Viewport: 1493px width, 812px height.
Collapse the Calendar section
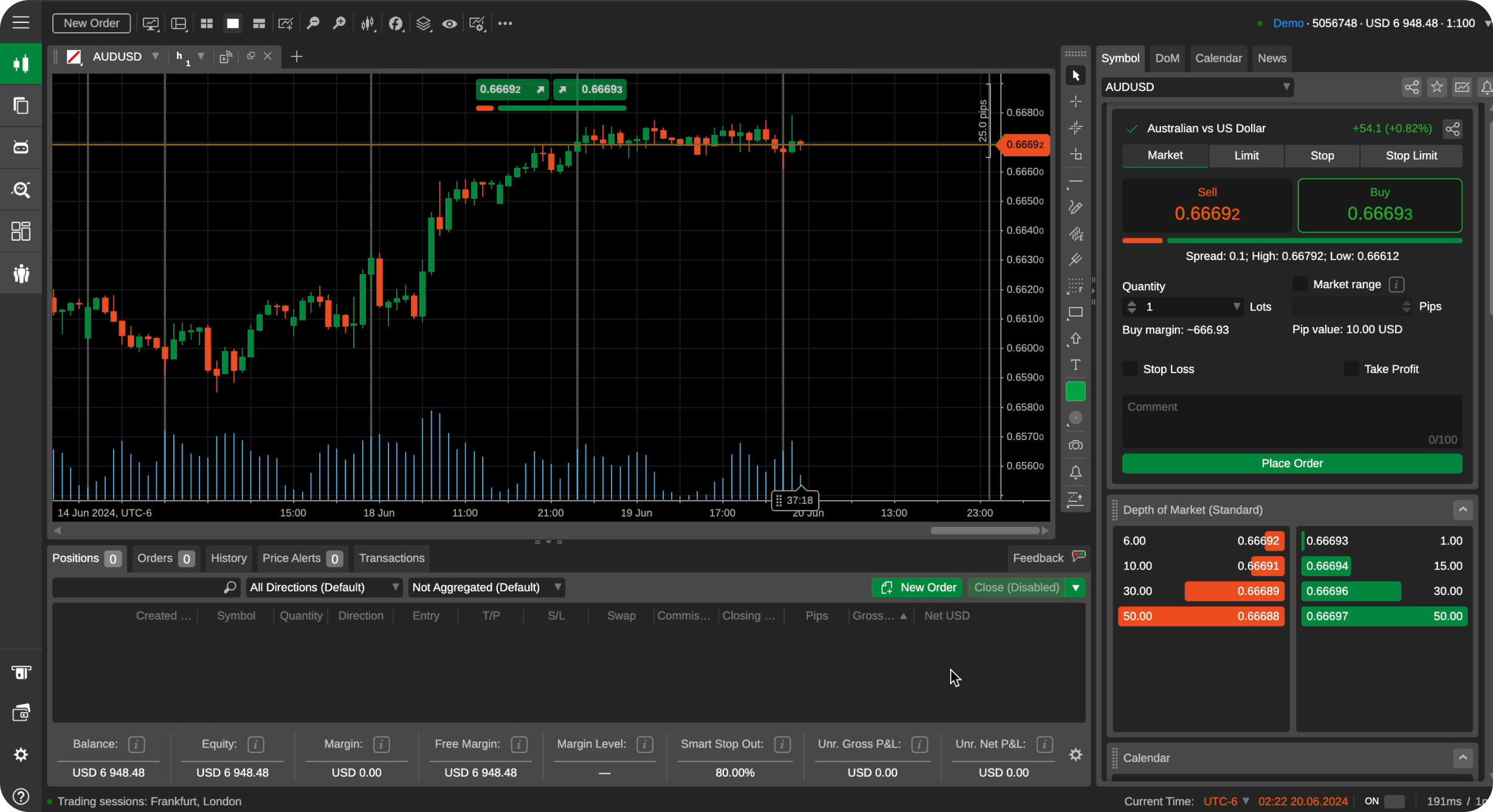click(x=1463, y=757)
